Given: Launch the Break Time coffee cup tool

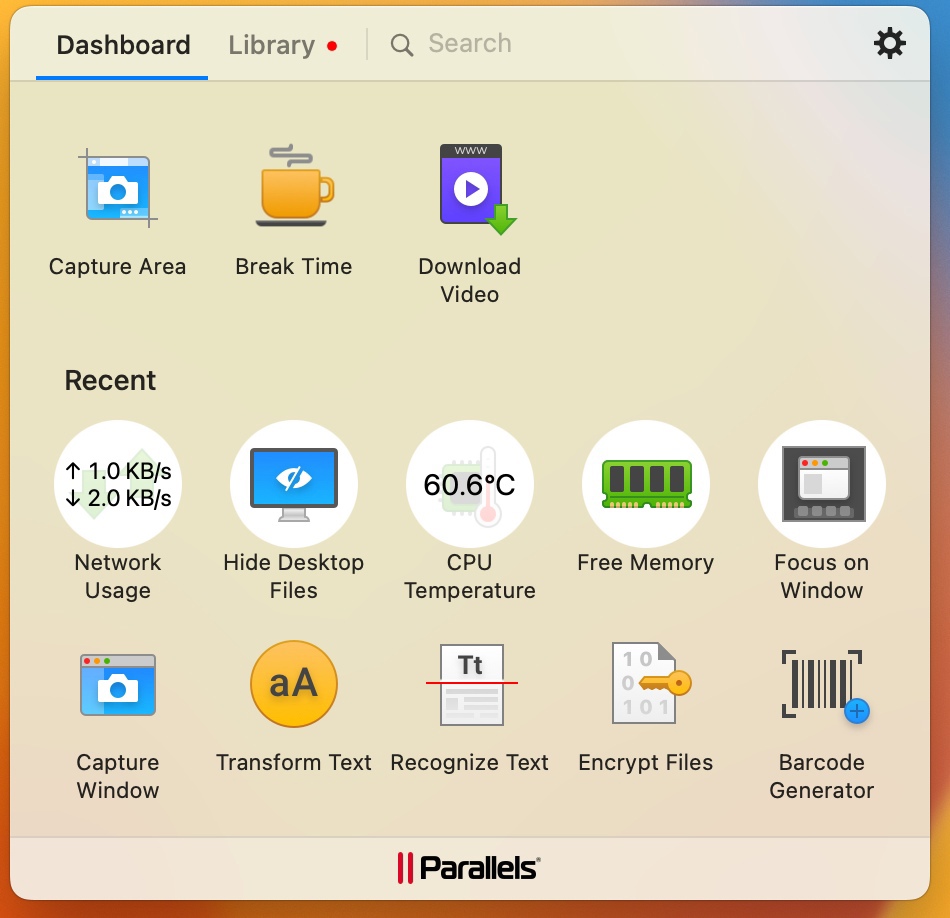Looking at the screenshot, I should tap(294, 188).
